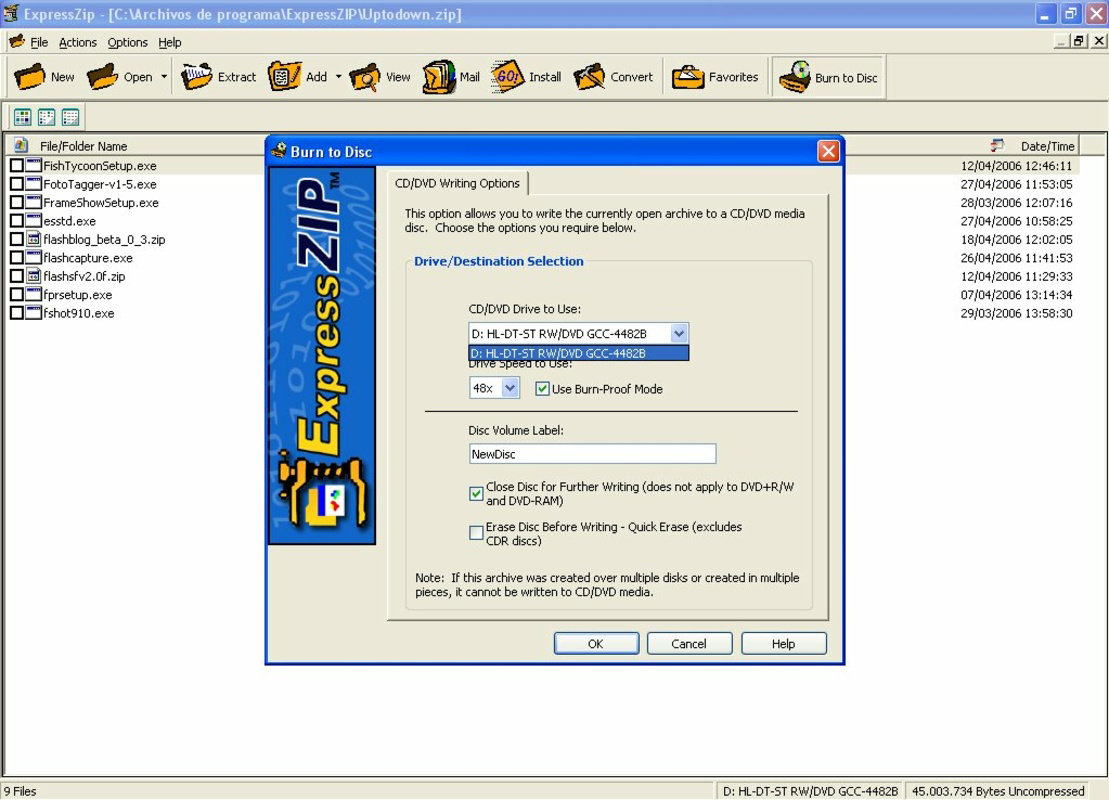
Task: Uncheck Close Disc for Further Writing
Action: pyautogui.click(x=476, y=492)
